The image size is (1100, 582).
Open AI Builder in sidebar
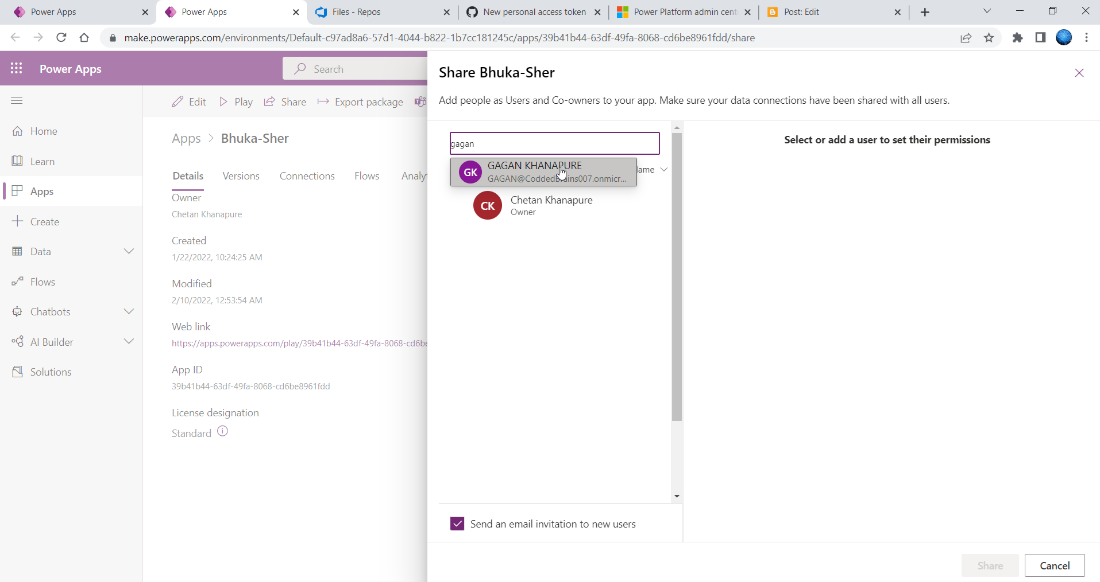[x=51, y=342]
